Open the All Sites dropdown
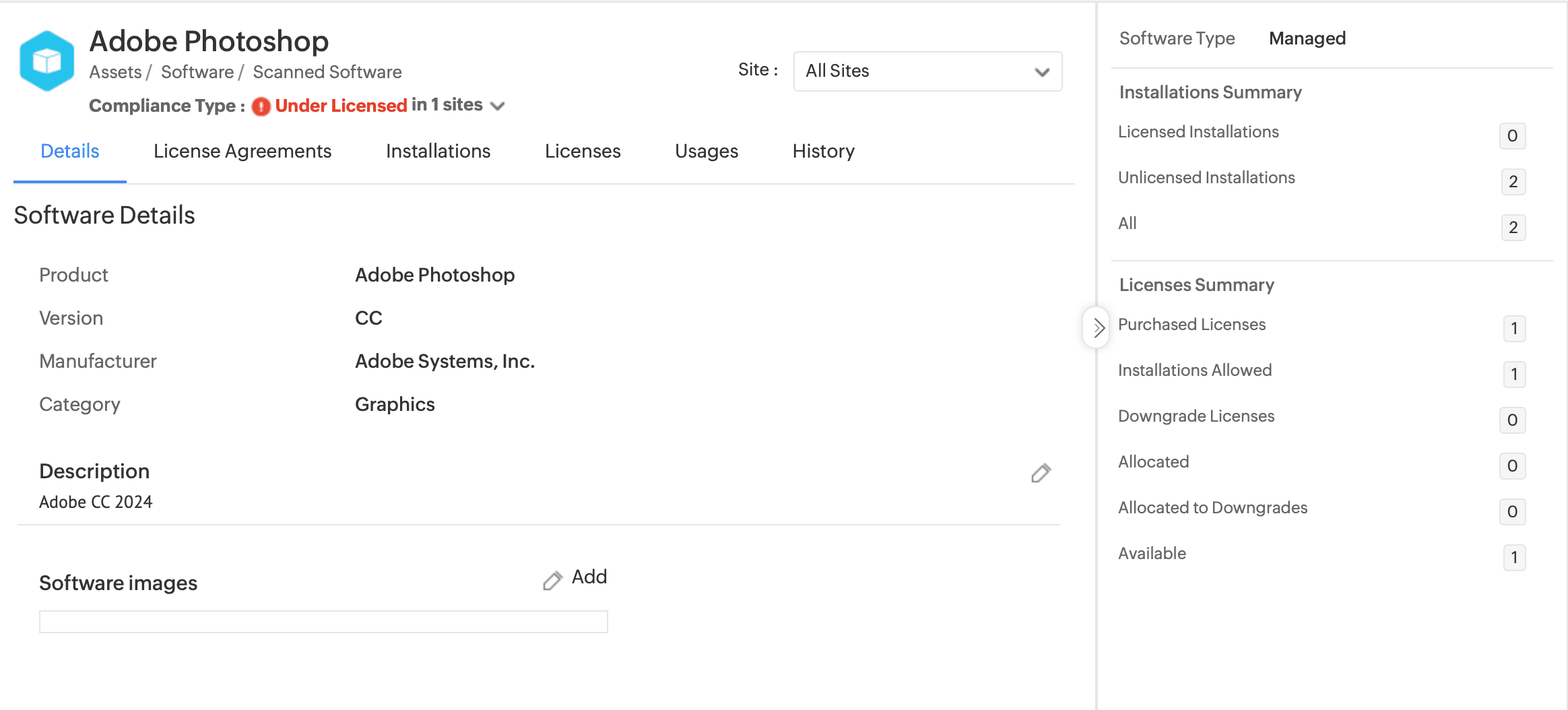Screen dimensions: 1568x710 coord(927,71)
